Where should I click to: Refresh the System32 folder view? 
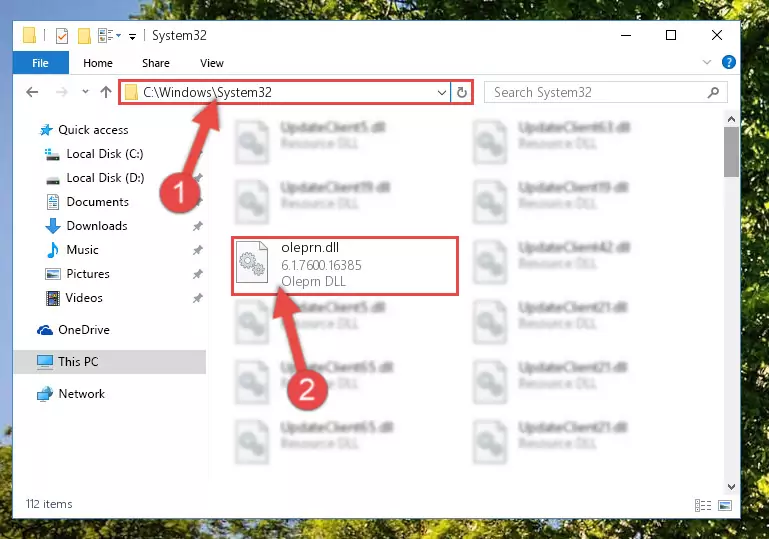461,92
